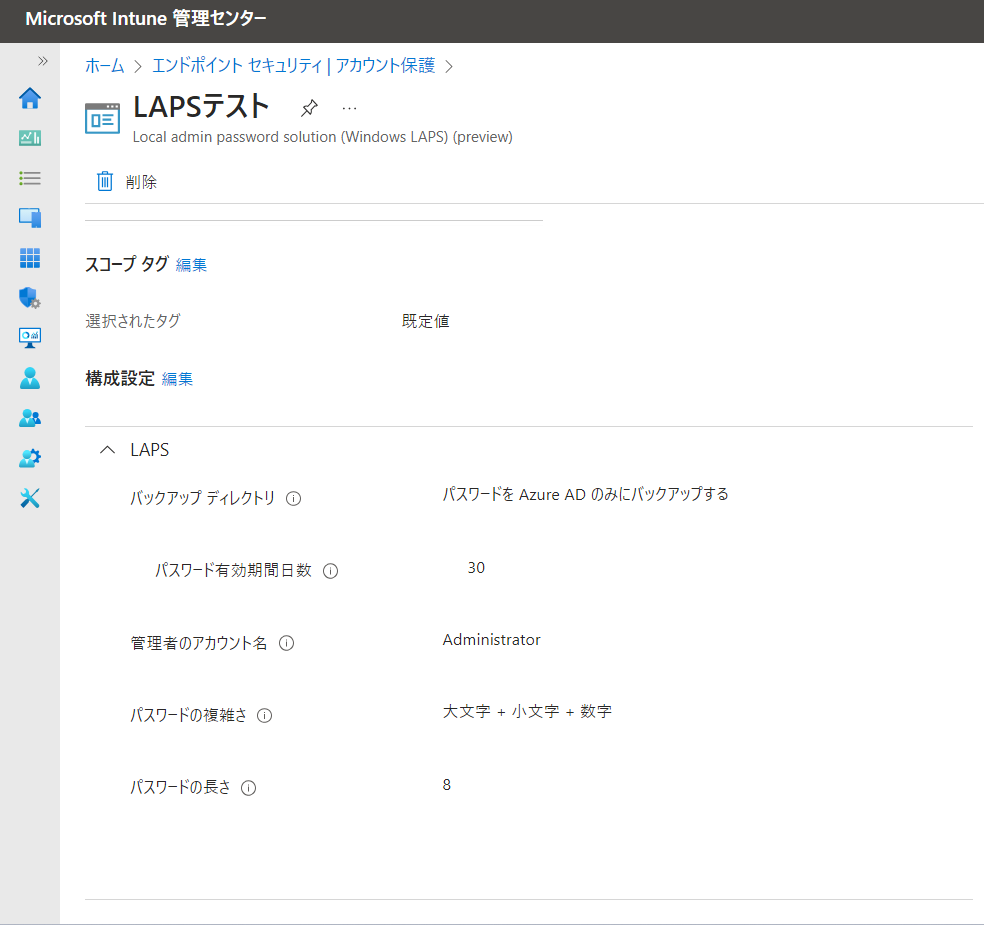Show info for パスワードの複雑さ
This screenshot has width=984, height=925.
265,716
